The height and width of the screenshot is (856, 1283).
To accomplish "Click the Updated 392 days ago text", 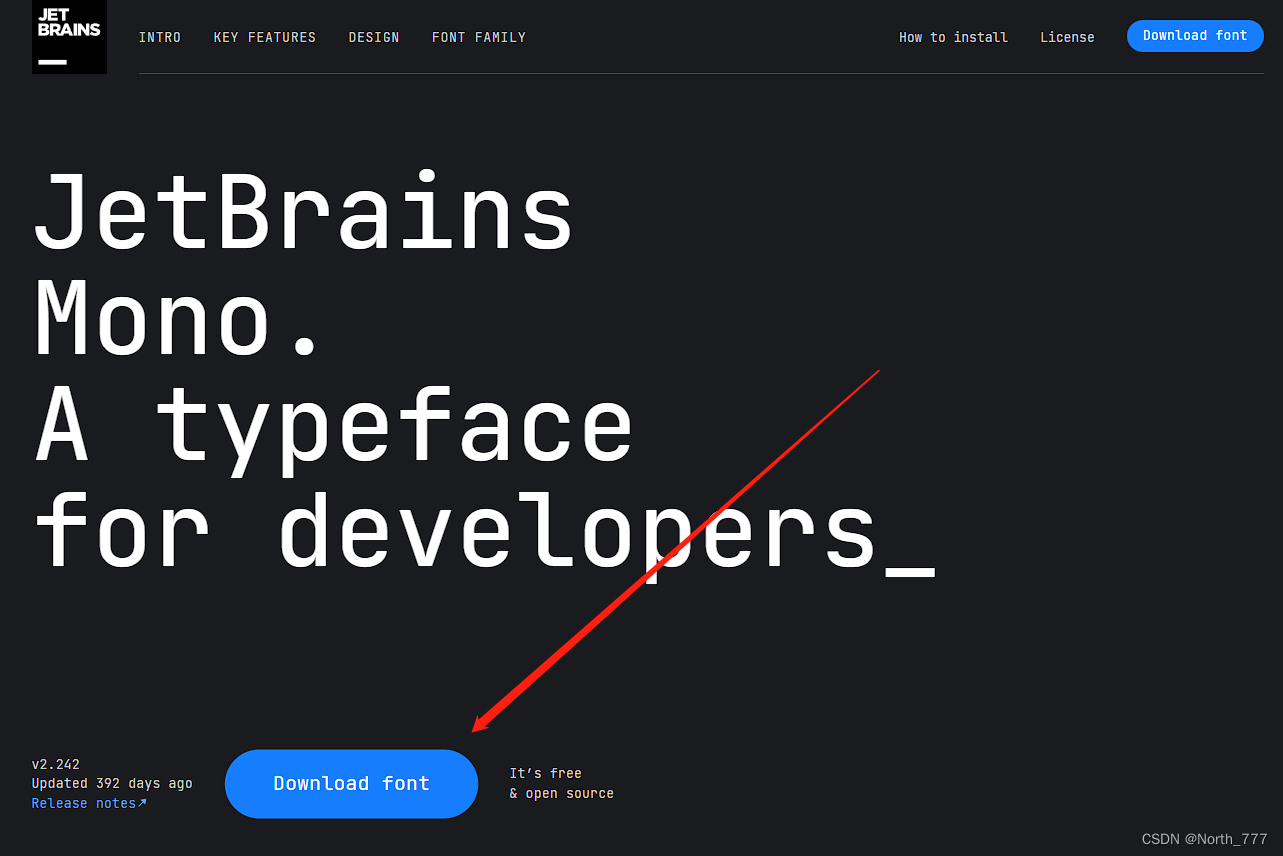I will point(112,784).
